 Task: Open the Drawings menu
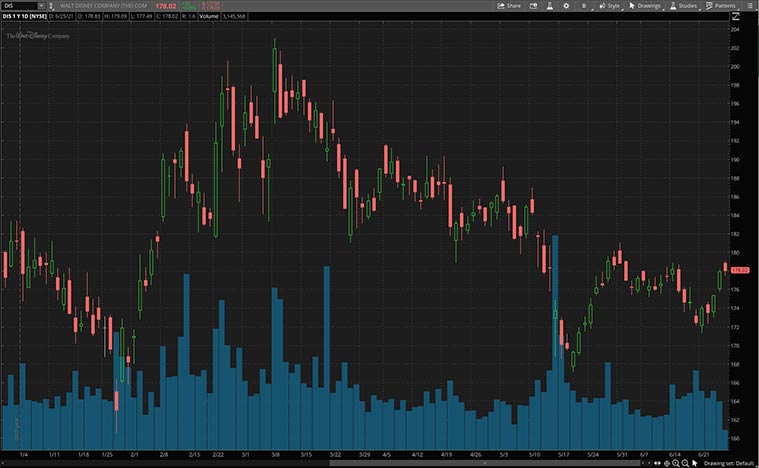(x=645, y=5)
